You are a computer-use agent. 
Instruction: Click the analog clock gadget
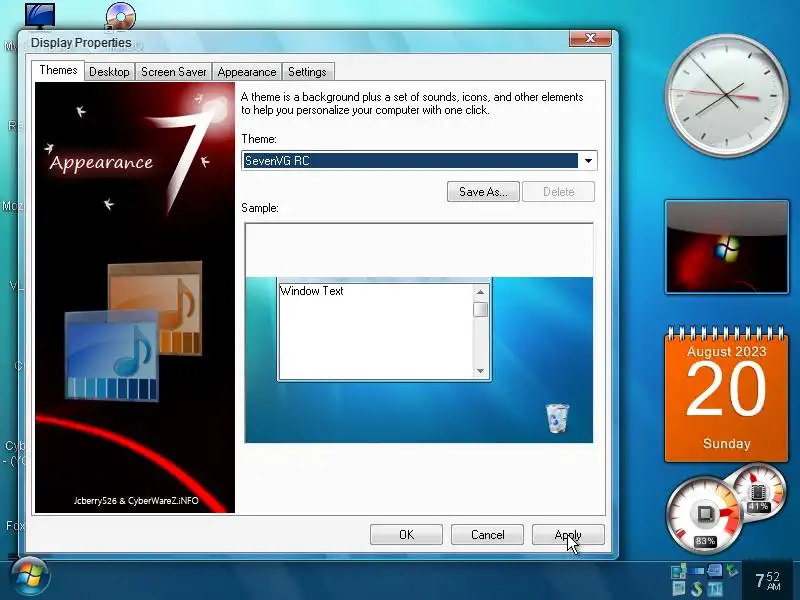point(727,95)
